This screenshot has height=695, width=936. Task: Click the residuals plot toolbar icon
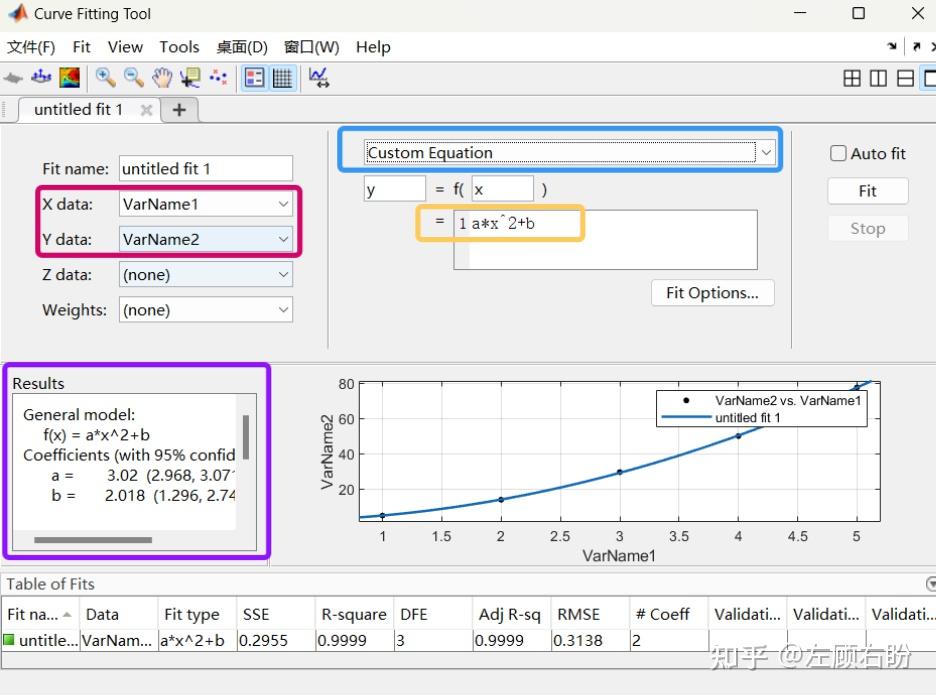tap(41, 78)
